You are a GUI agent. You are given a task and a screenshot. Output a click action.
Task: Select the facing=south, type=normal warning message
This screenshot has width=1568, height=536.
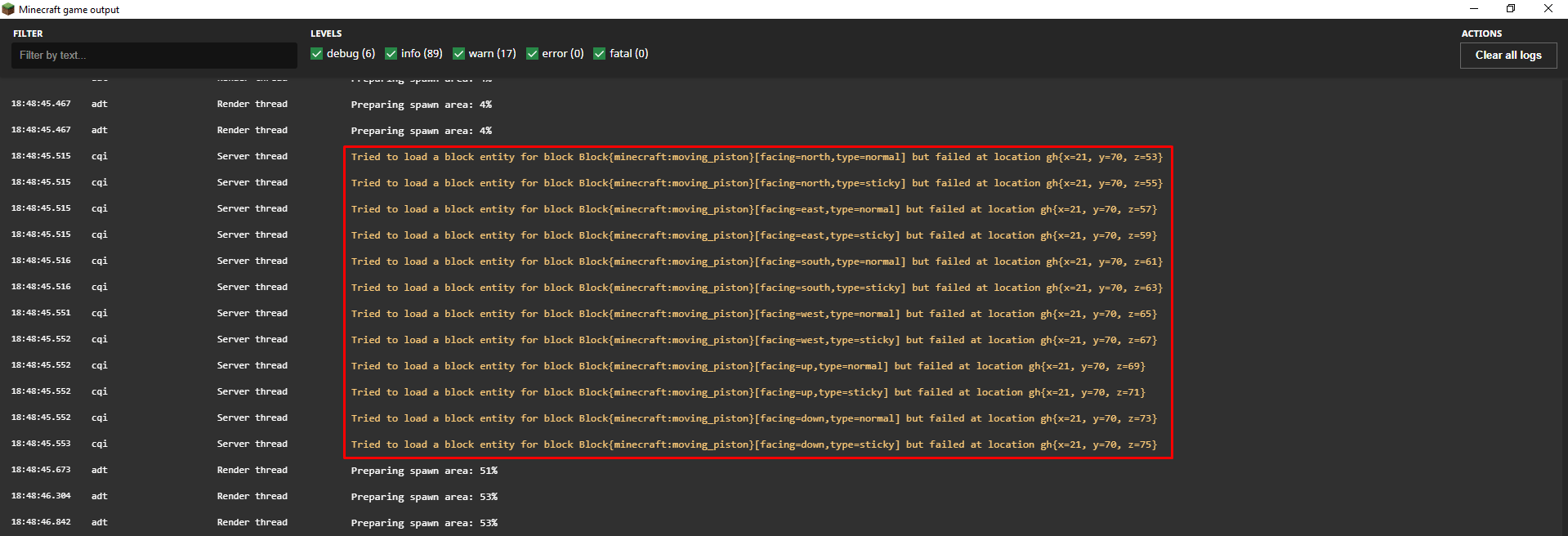pyautogui.click(x=756, y=261)
